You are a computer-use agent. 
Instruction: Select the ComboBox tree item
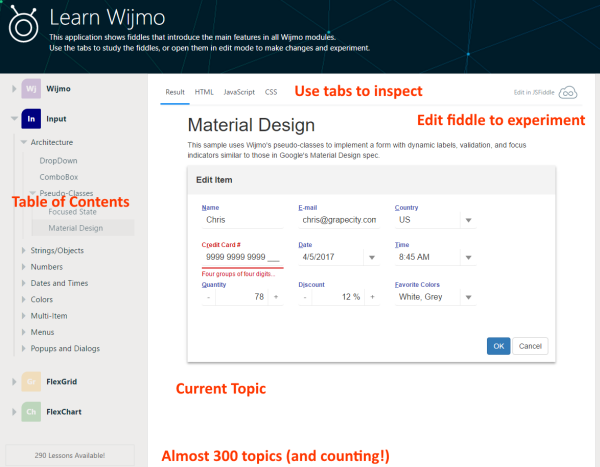click(x=59, y=177)
